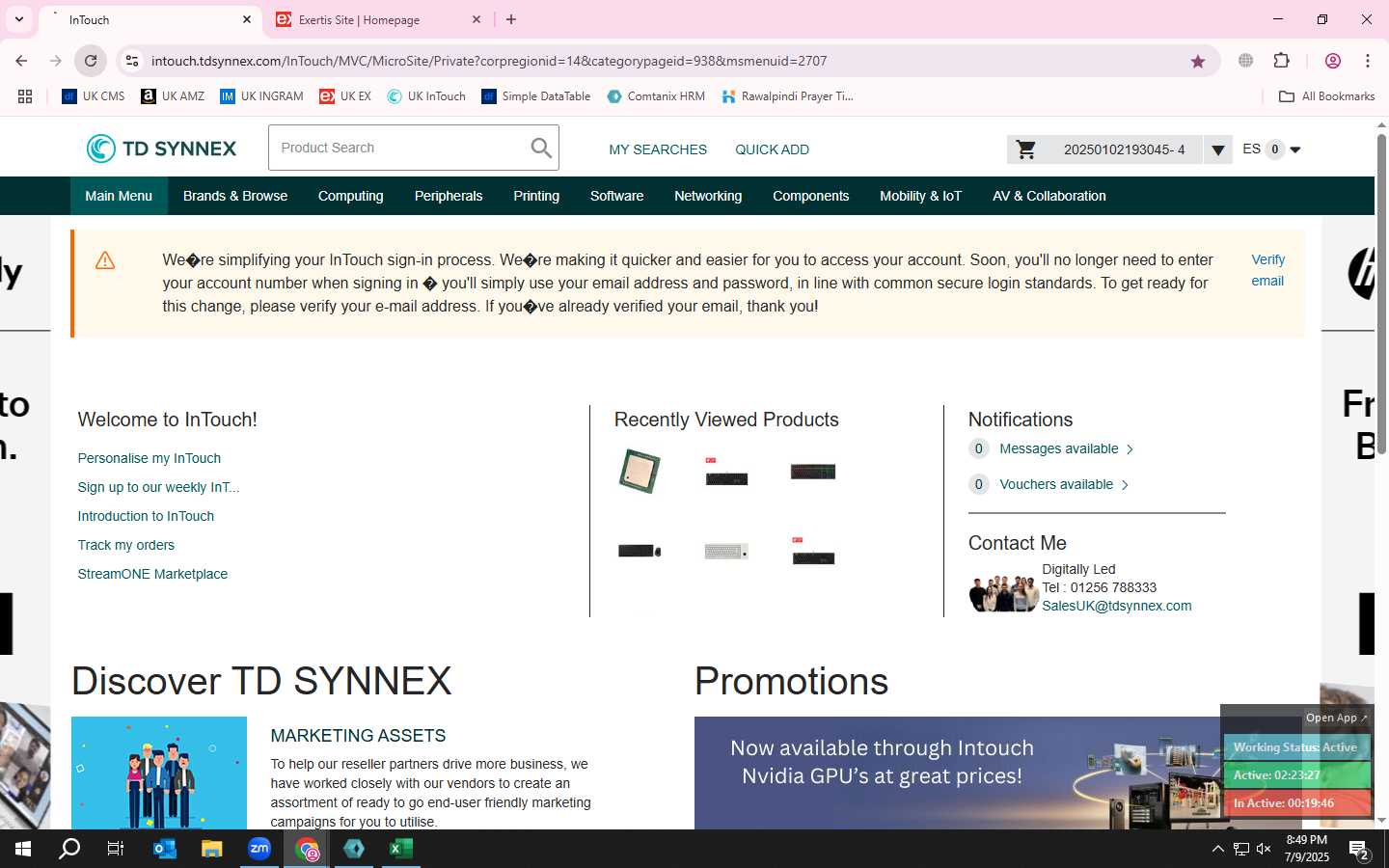Click the site information icon in address bar
The height and width of the screenshot is (868, 1389).
click(x=132, y=61)
